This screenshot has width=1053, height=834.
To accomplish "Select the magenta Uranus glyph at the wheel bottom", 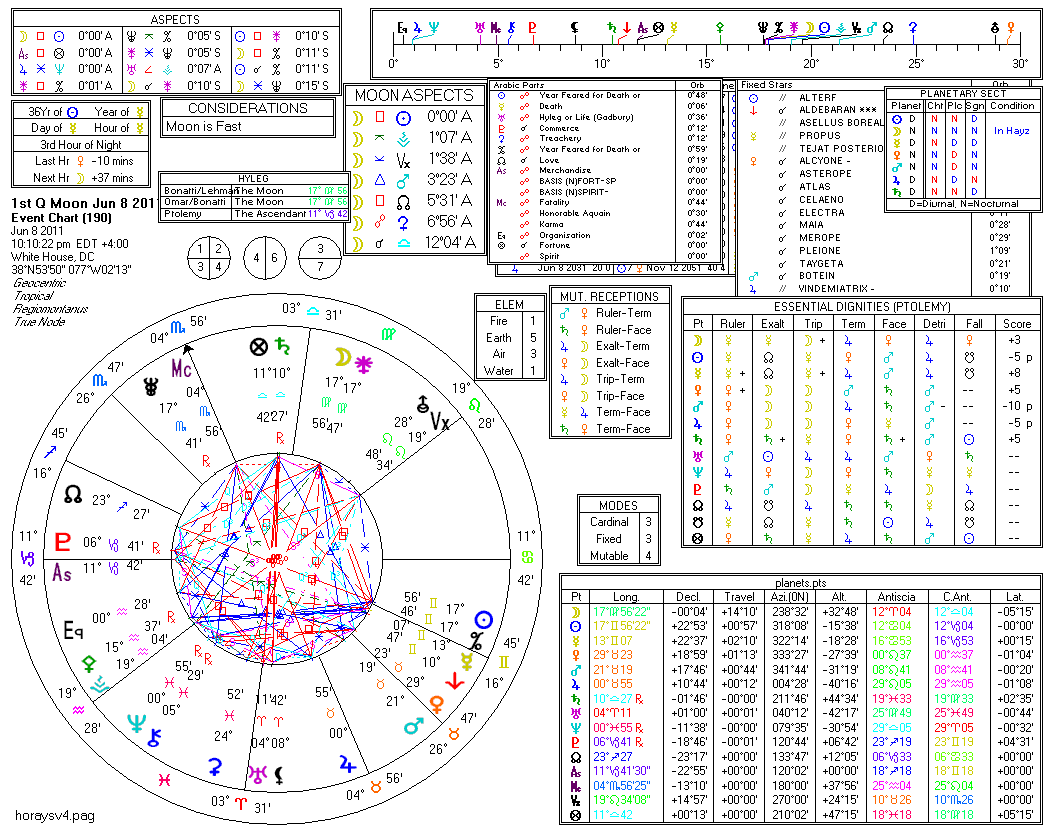I will 258,774.
